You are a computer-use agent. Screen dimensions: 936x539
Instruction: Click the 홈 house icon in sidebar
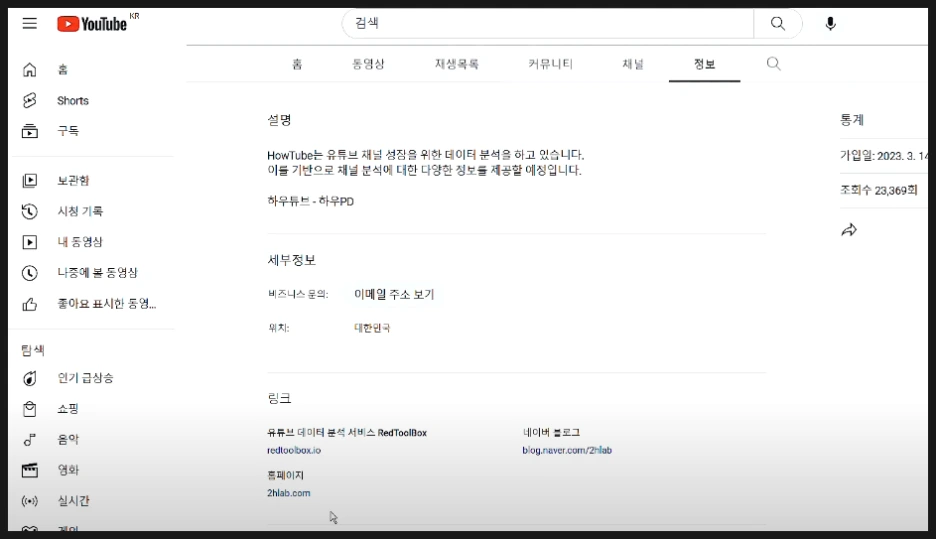(29, 70)
